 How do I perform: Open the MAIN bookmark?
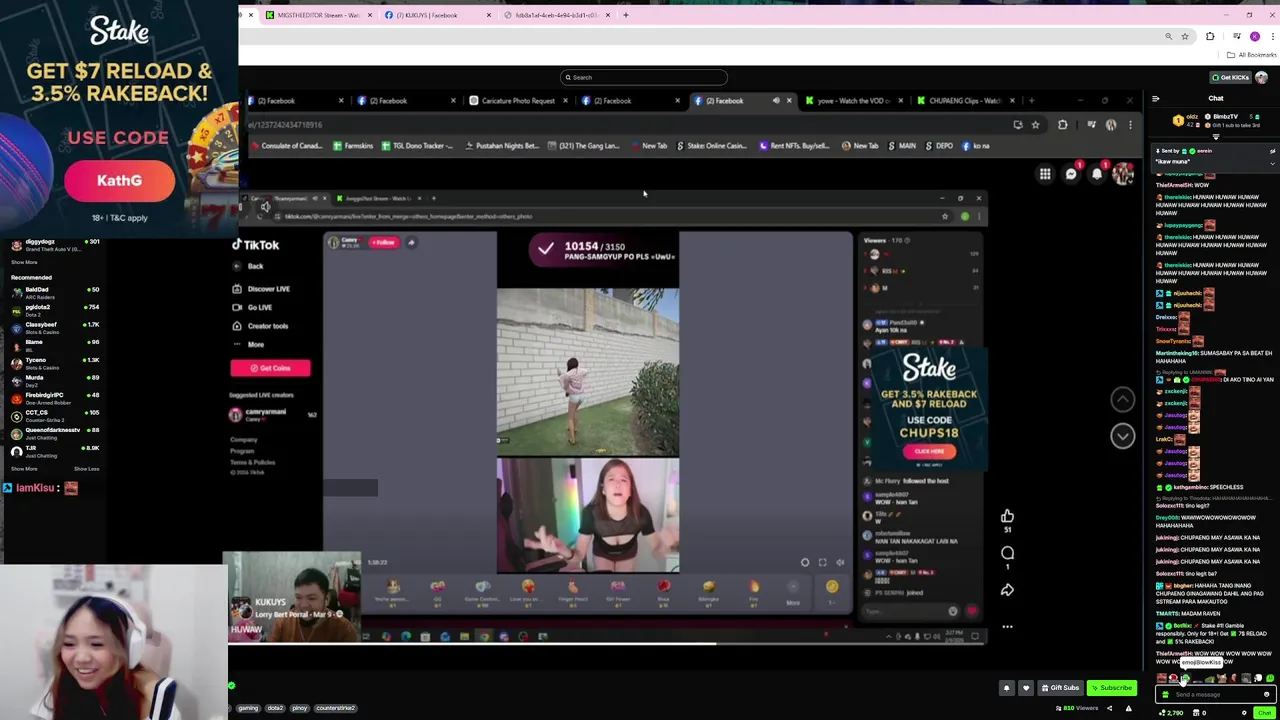pos(901,146)
